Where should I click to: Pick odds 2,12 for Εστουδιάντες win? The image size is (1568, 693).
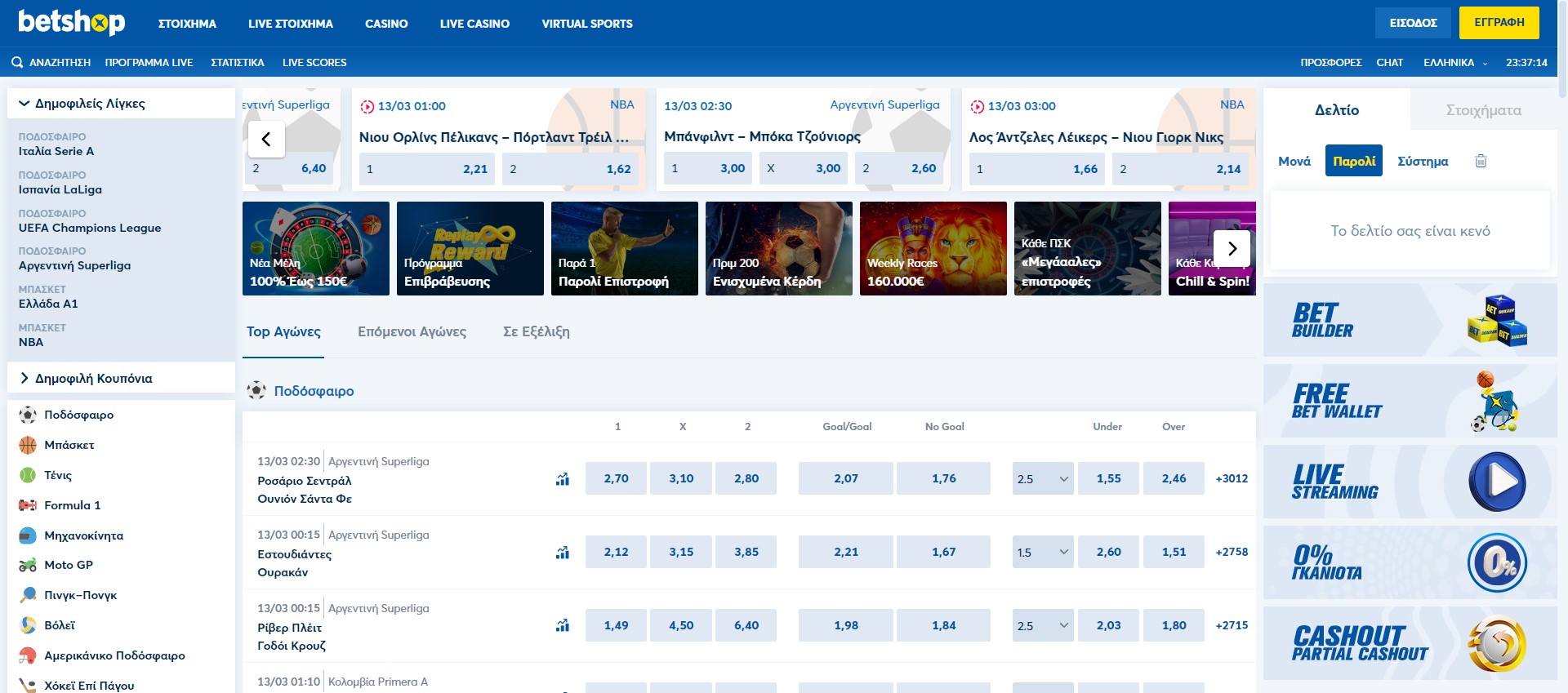[616, 552]
